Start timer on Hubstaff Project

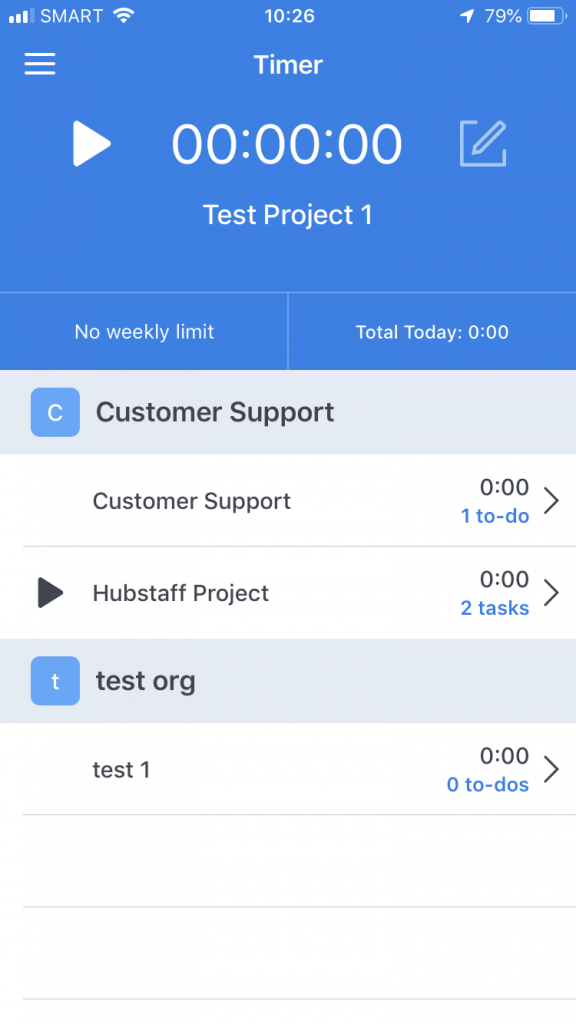coord(50,592)
